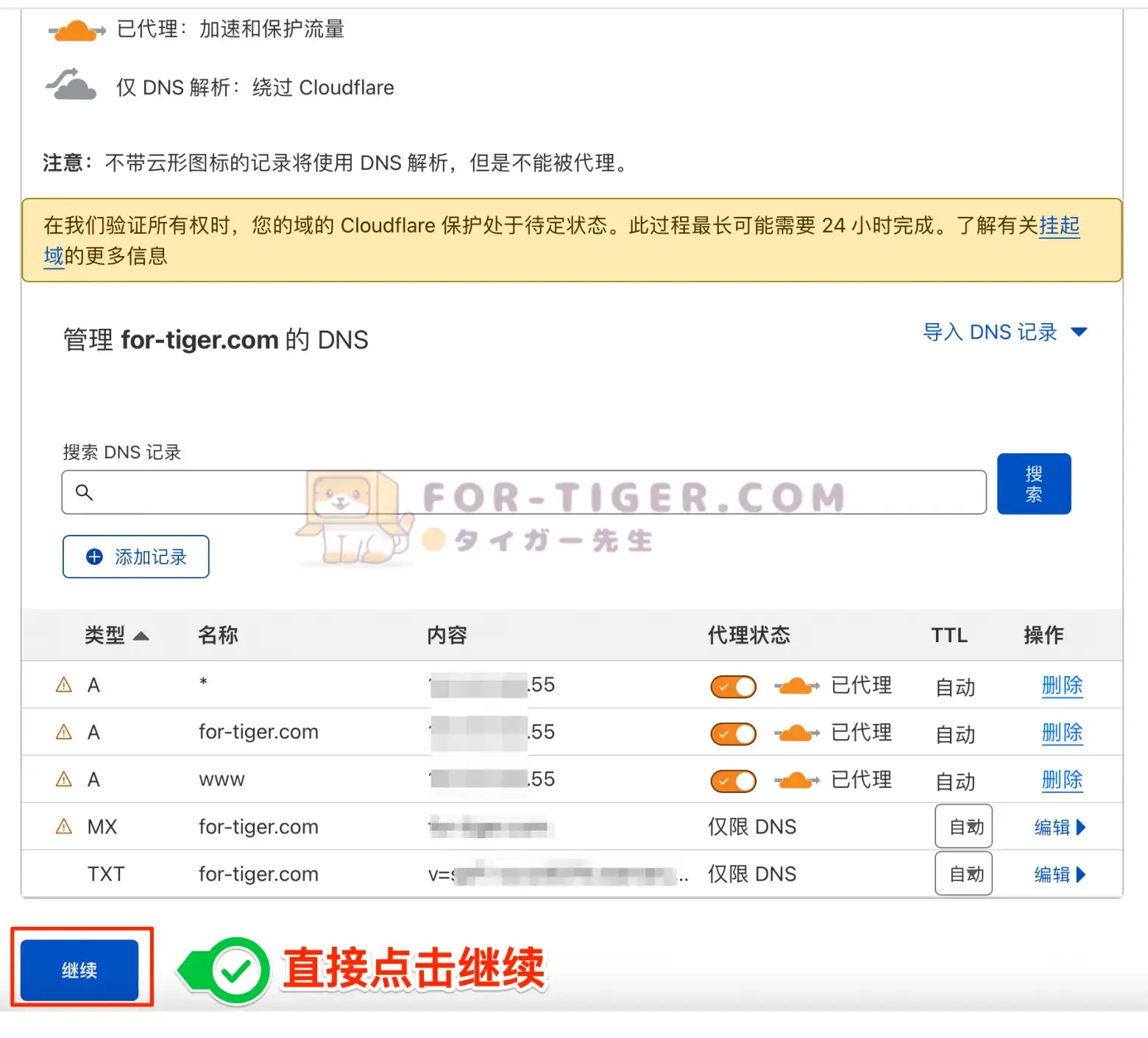Click warning triangle on the MX record
Screen dimensions: 1148x1038
tap(64, 826)
